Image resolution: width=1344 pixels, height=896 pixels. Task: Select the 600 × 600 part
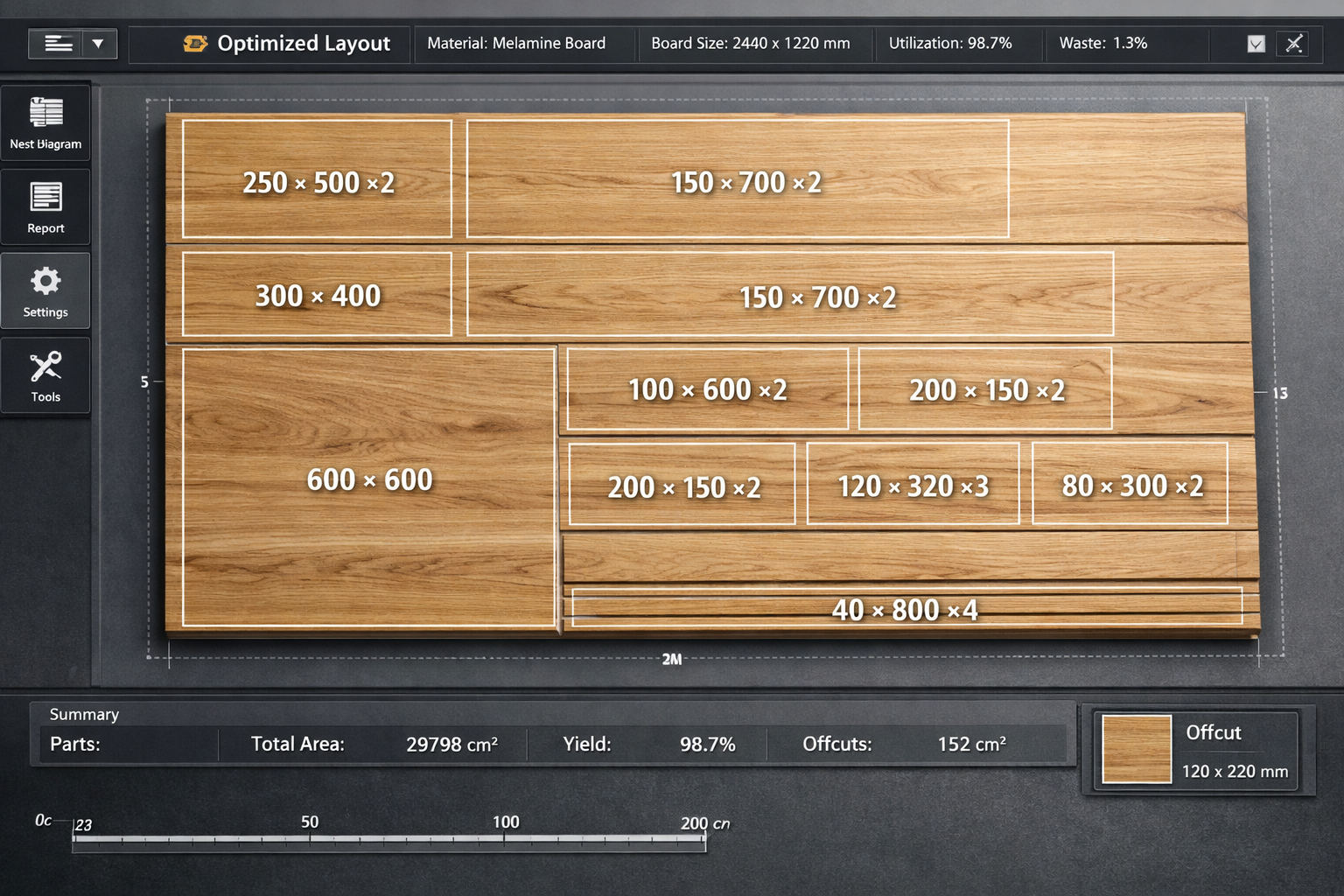[x=368, y=486]
